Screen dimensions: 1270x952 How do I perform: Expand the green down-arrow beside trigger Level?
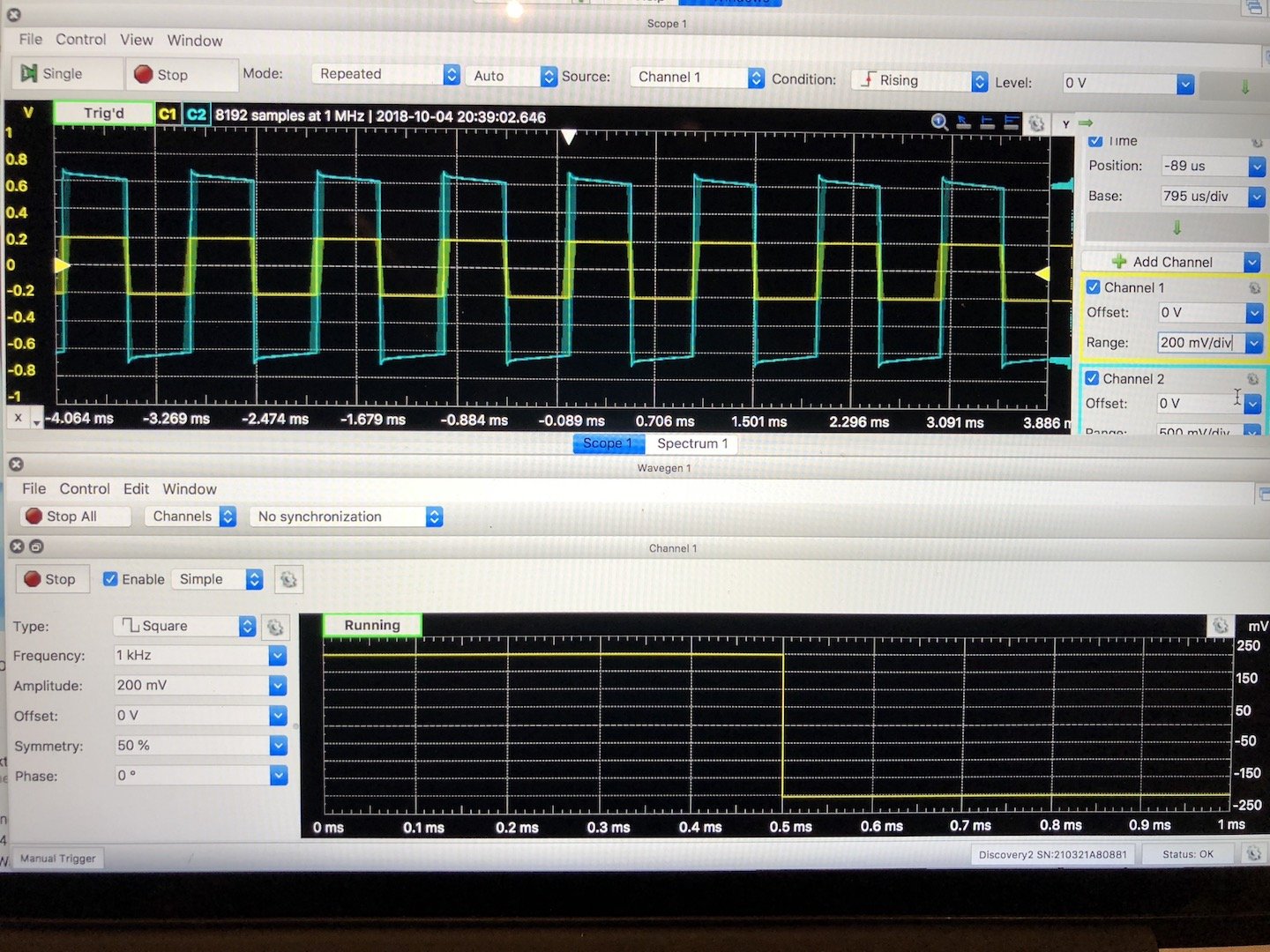tap(1244, 86)
